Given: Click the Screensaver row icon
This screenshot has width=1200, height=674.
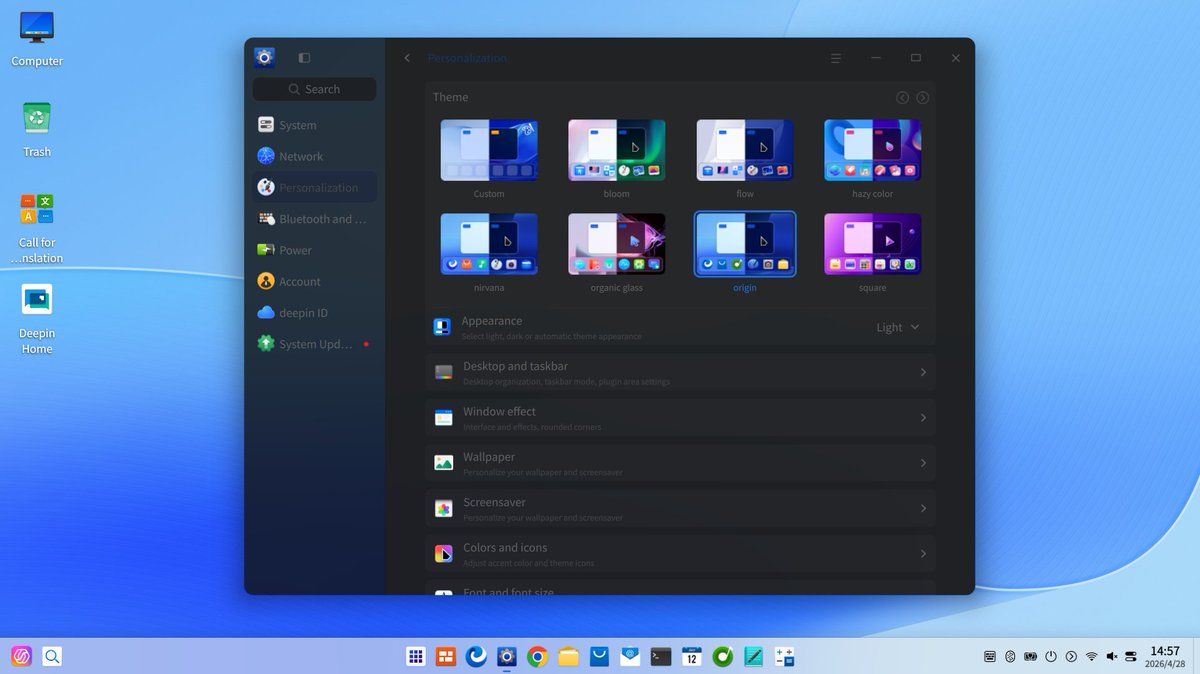Looking at the screenshot, I should point(444,509).
